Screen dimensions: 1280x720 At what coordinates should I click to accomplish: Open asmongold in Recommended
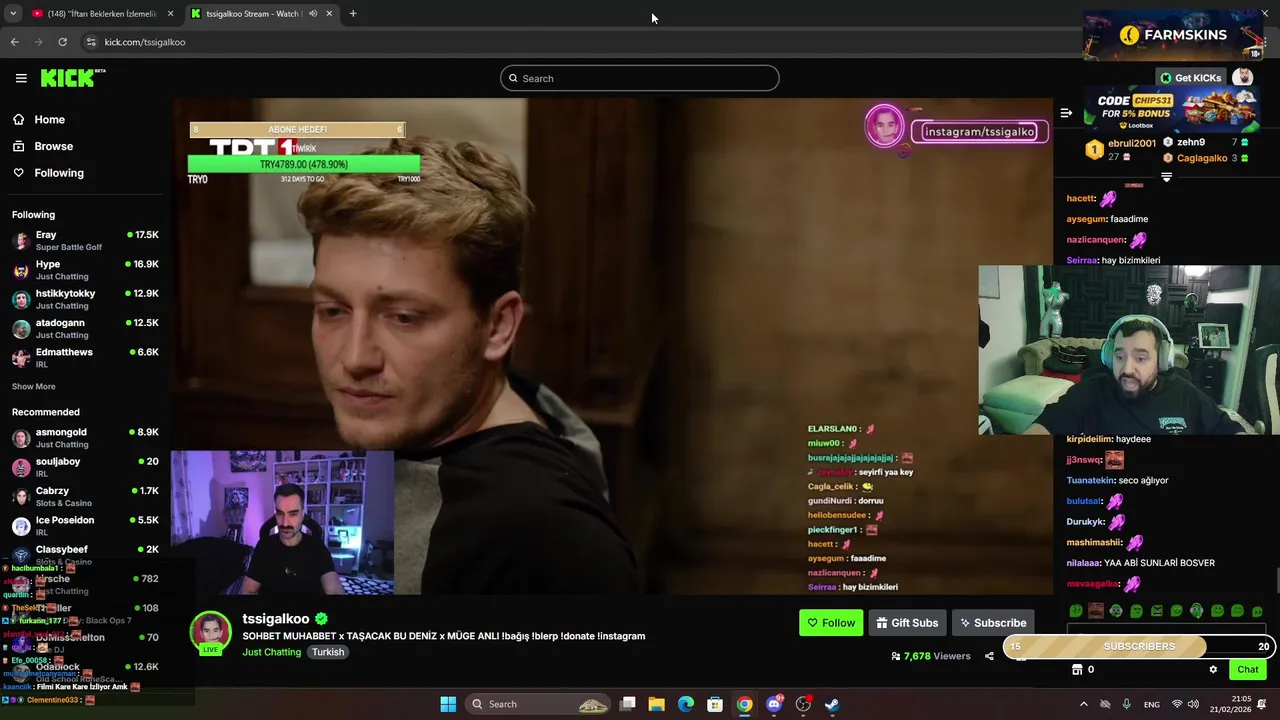pos(85,438)
